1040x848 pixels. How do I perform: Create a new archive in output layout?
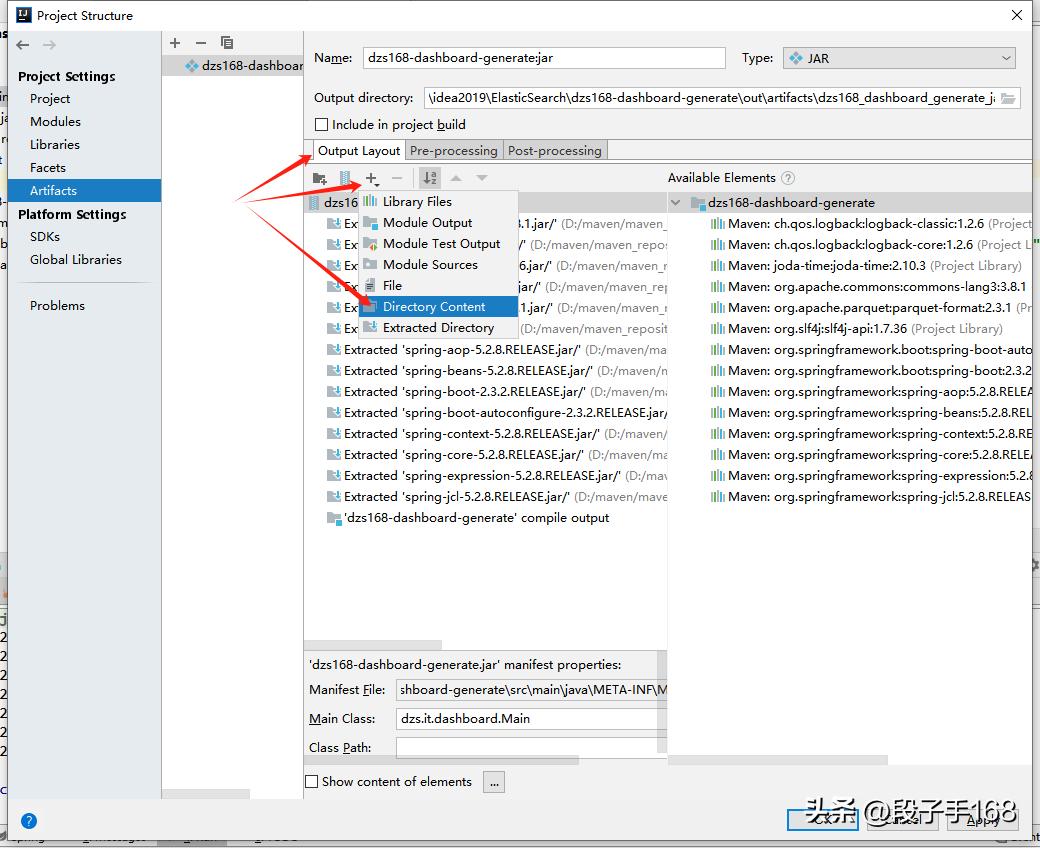click(x=345, y=178)
